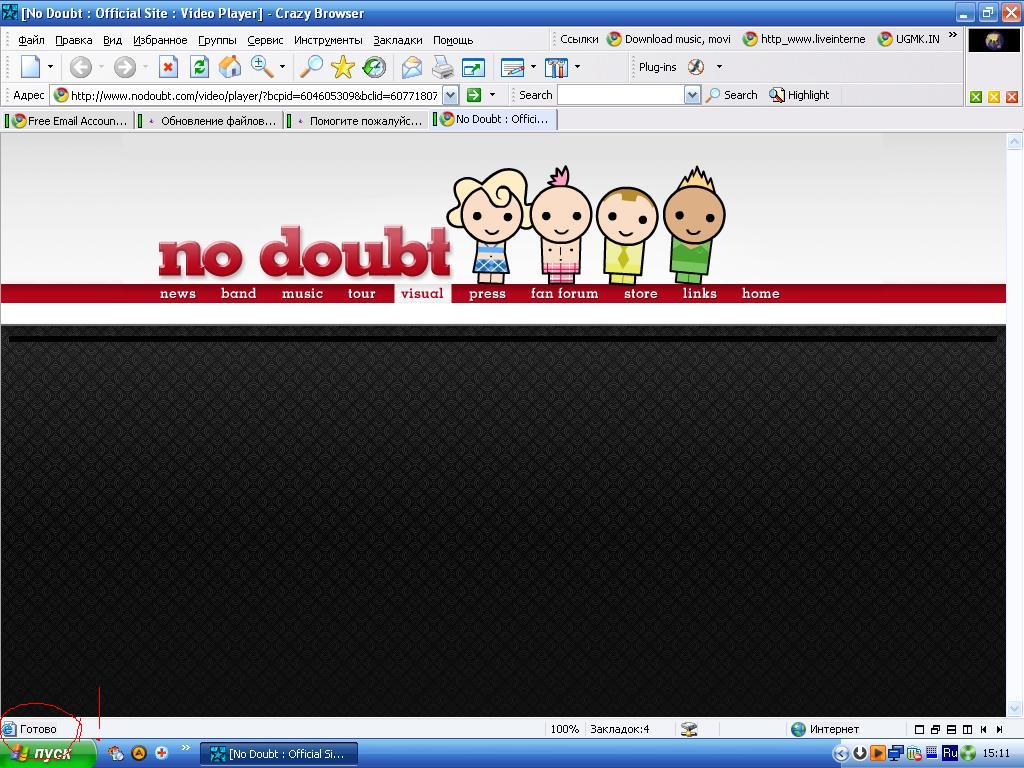Expand the zoom tool dropdown arrow
The width and height of the screenshot is (1024, 768).
282,67
